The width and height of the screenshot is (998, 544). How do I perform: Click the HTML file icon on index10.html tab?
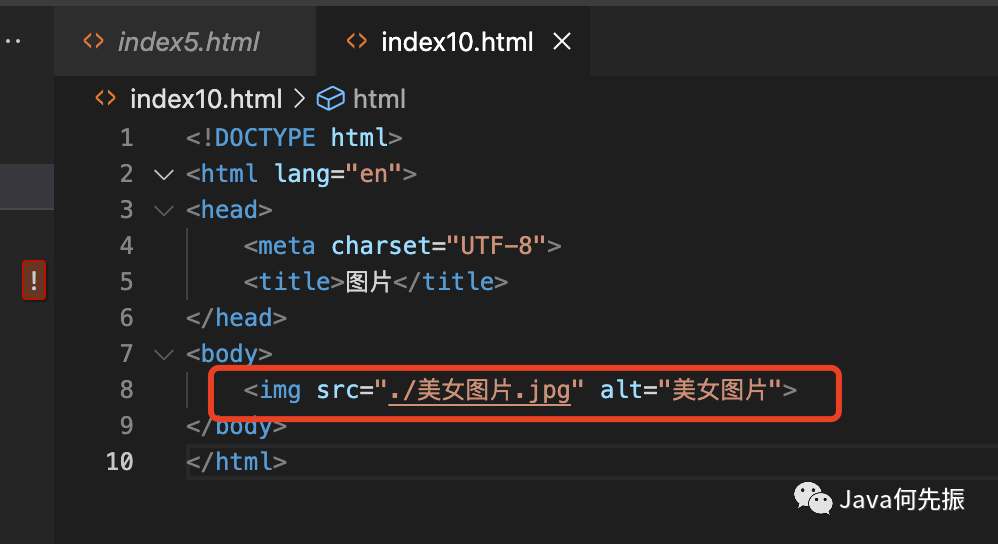click(x=357, y=42)
